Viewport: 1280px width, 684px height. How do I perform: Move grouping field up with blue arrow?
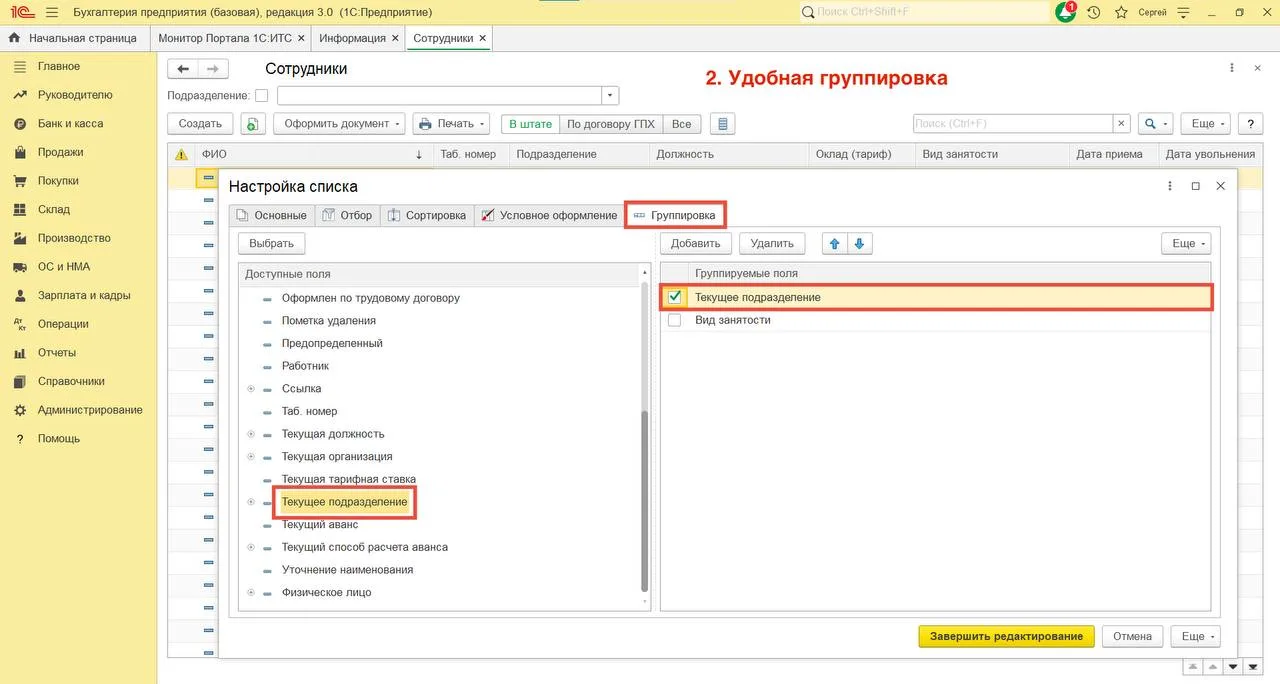point(834,243)
